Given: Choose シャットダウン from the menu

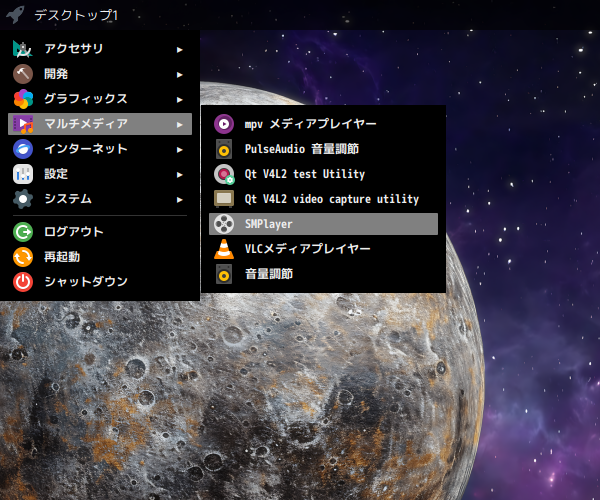Looking at the screenshot, I should (100, 282).
